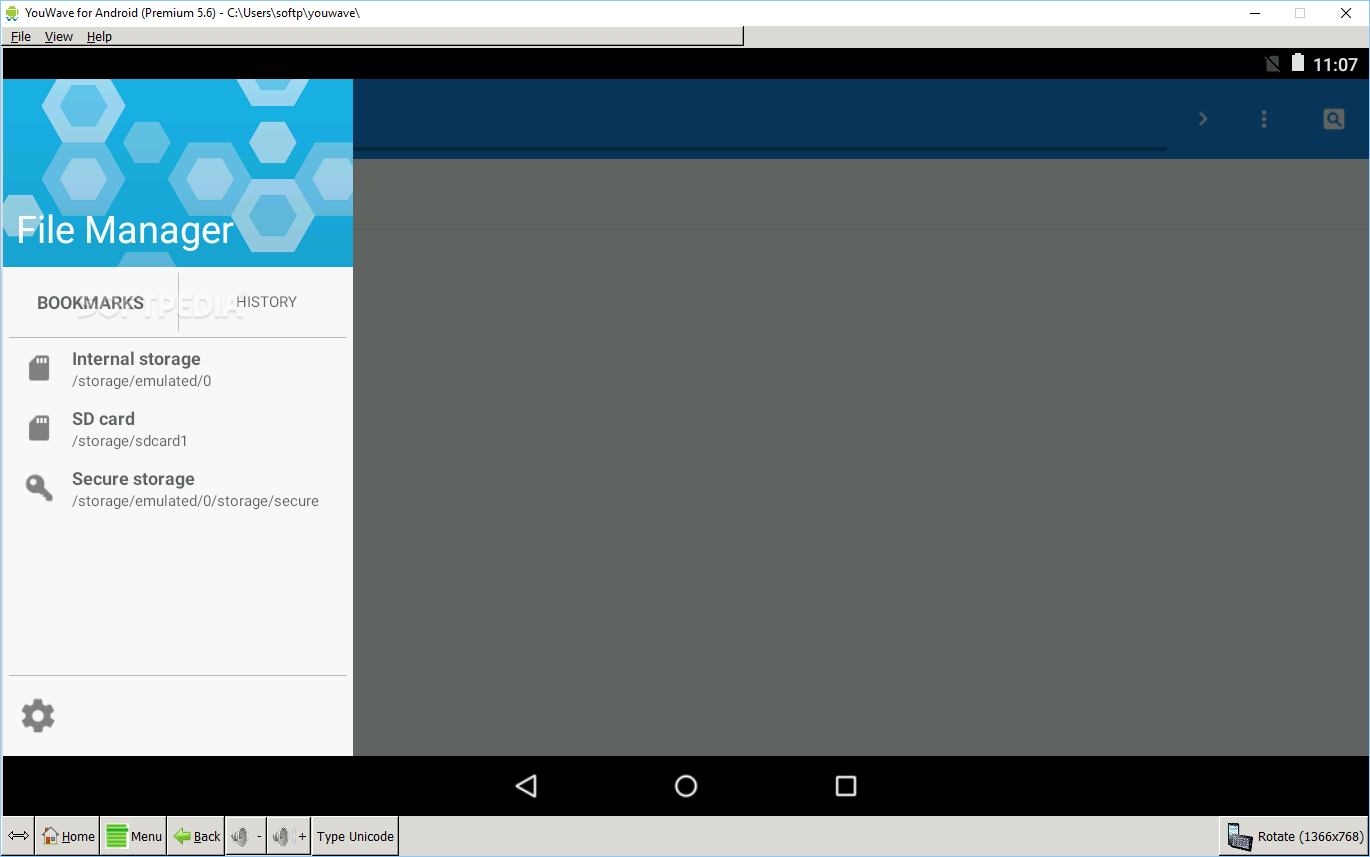Open the search icon in app bar
1370x857 pixels.
pos(1334,119)
